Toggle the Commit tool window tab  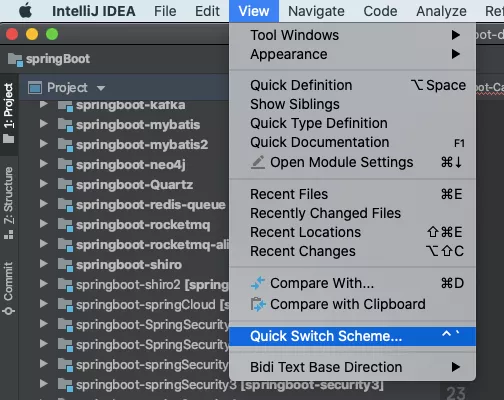(9, 289)
